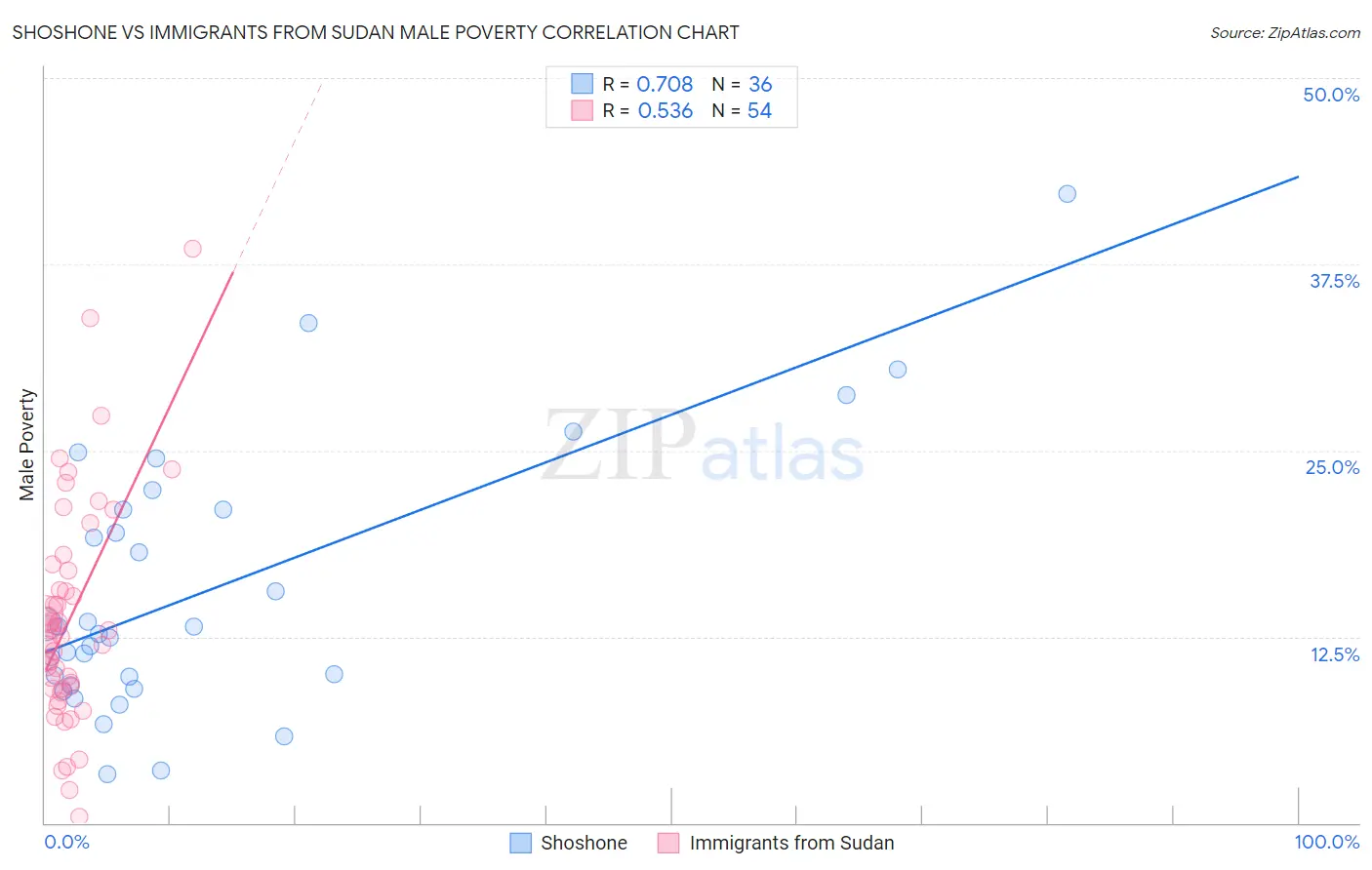Click the blue point on the line near 26%
This screenshot has height=870, width=1372.
coord(573,431)
